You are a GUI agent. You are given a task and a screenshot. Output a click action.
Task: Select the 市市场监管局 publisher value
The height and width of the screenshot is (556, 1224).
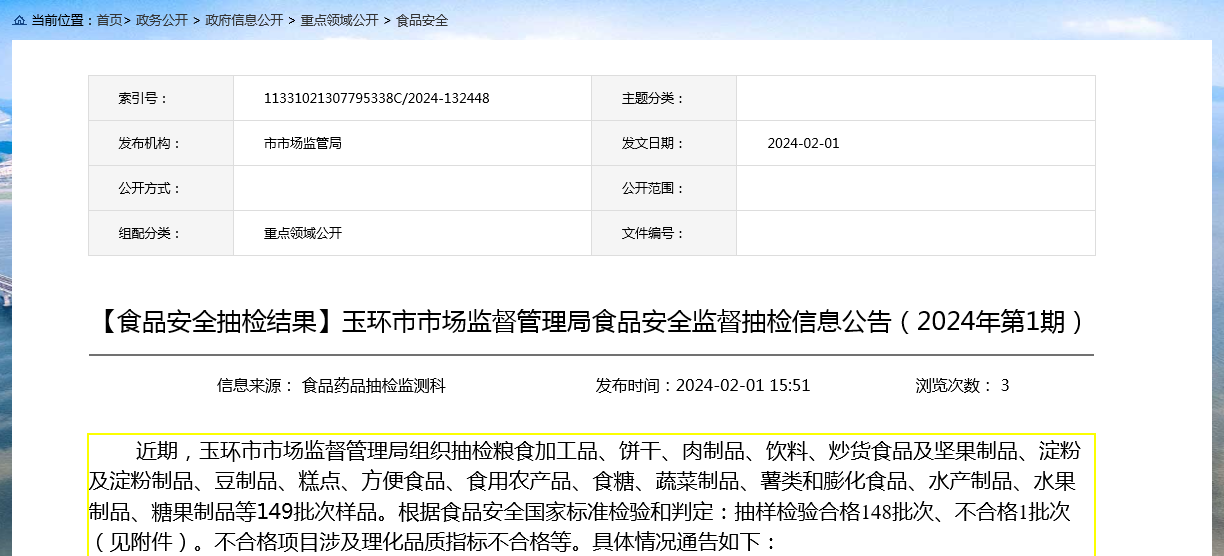coord(303,143)
